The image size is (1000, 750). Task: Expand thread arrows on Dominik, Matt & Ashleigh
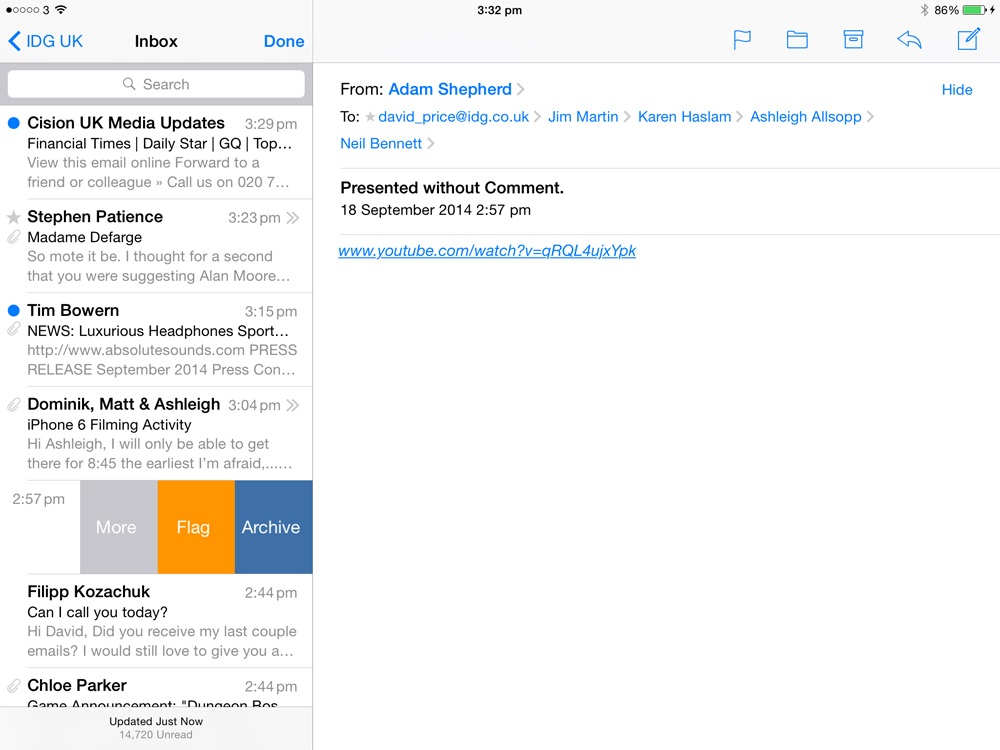point(293,406)
